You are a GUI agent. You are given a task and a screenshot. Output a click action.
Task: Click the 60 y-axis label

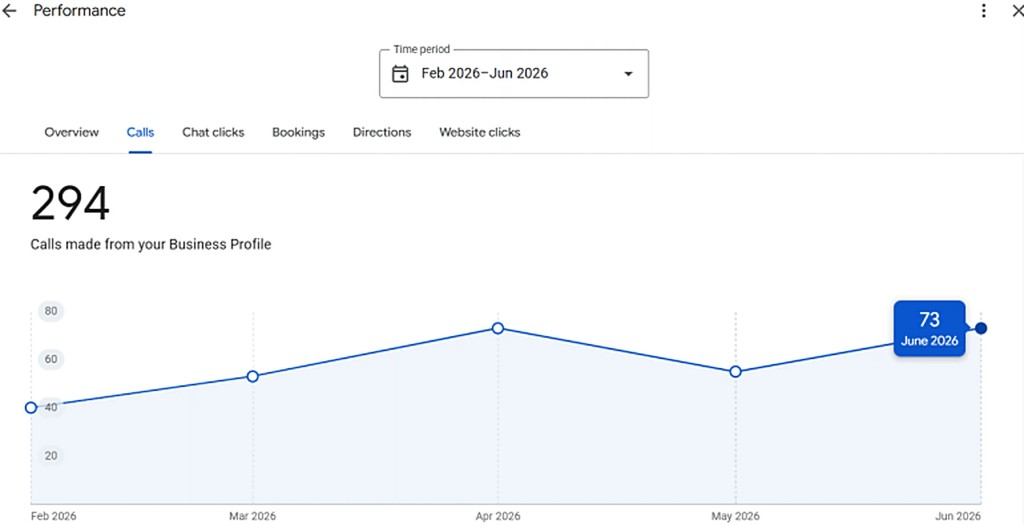[x=51, y=359]
